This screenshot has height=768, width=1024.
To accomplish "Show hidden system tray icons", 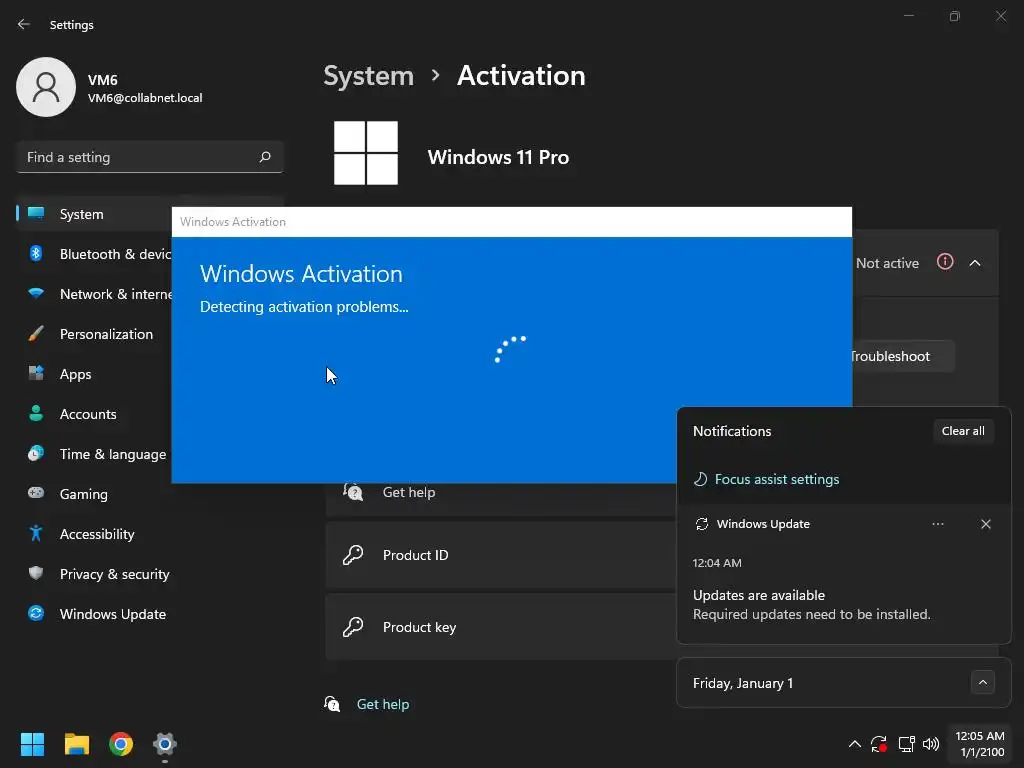I will coord(854,744).
